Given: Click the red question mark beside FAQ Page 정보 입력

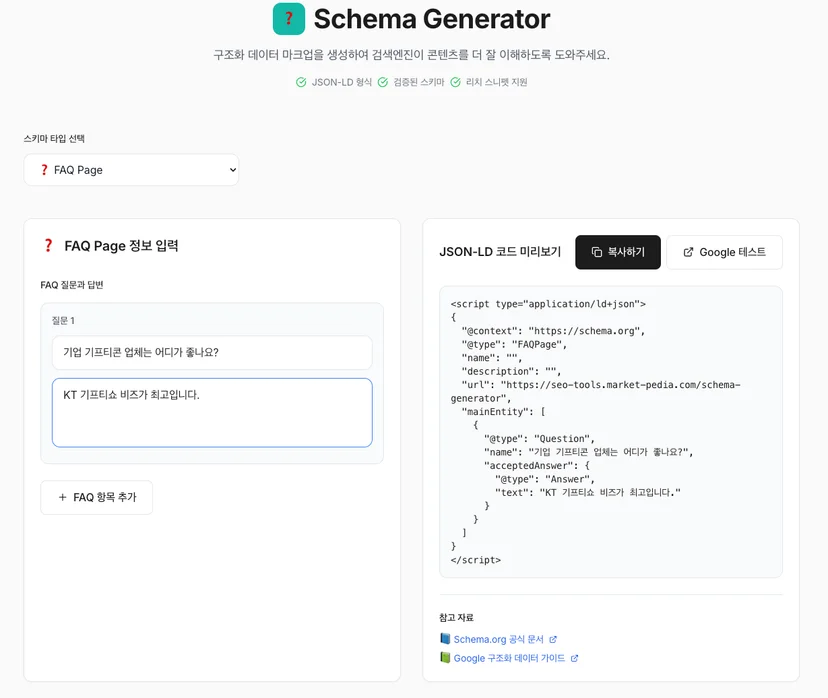Looking at the screenshot, I should click(x=48, y=246).
